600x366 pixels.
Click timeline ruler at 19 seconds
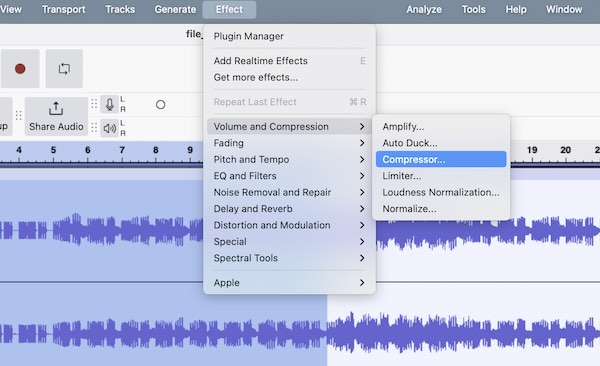click(532, 150)
